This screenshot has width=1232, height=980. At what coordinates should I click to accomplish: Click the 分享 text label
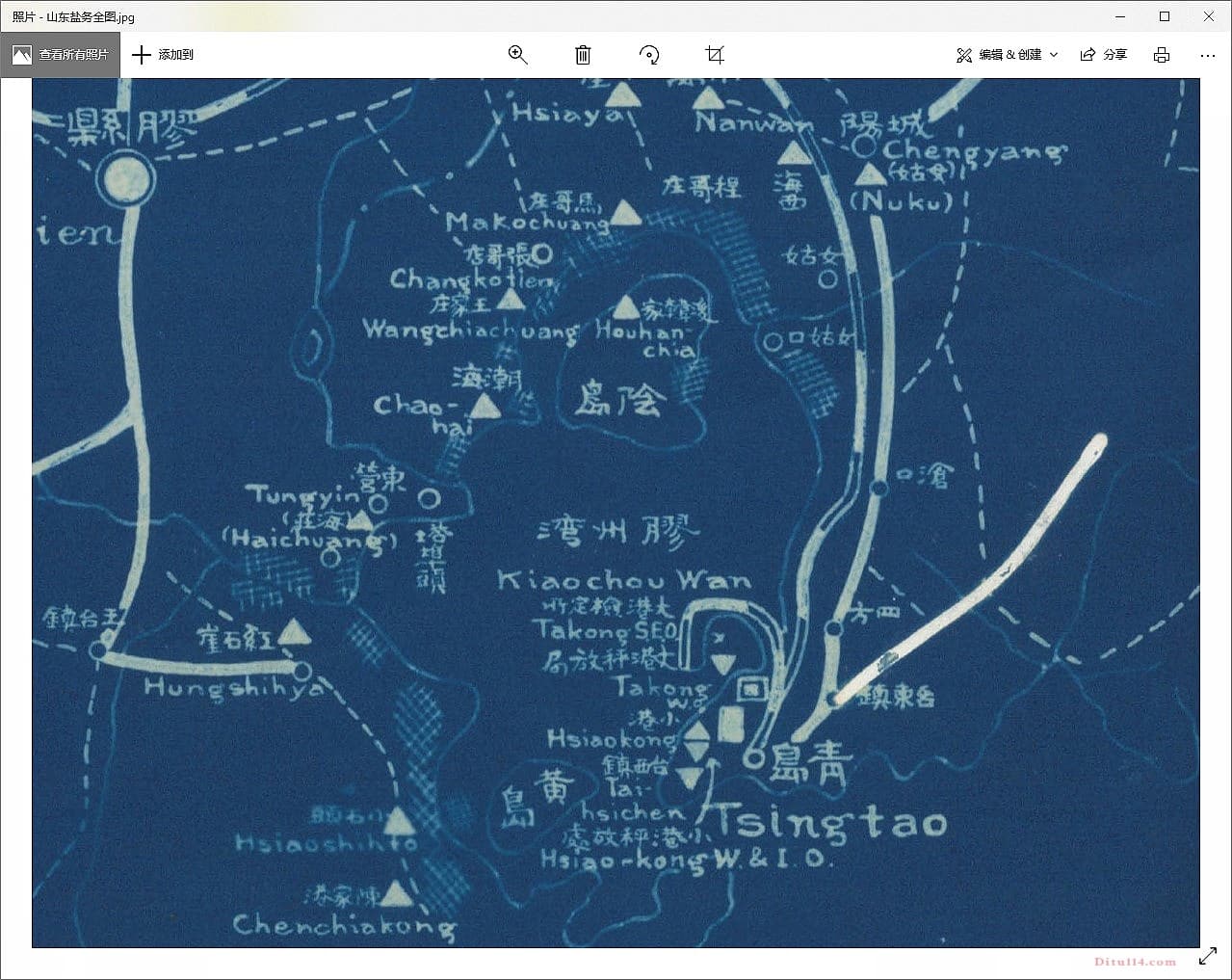[1115, 55]
